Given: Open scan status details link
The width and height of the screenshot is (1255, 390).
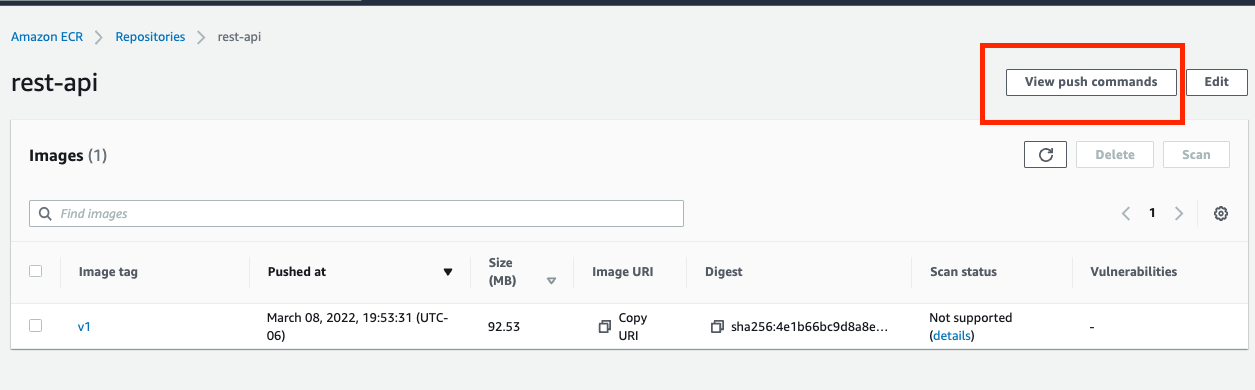Looking at the screenshot, I should tap(951, 335).
